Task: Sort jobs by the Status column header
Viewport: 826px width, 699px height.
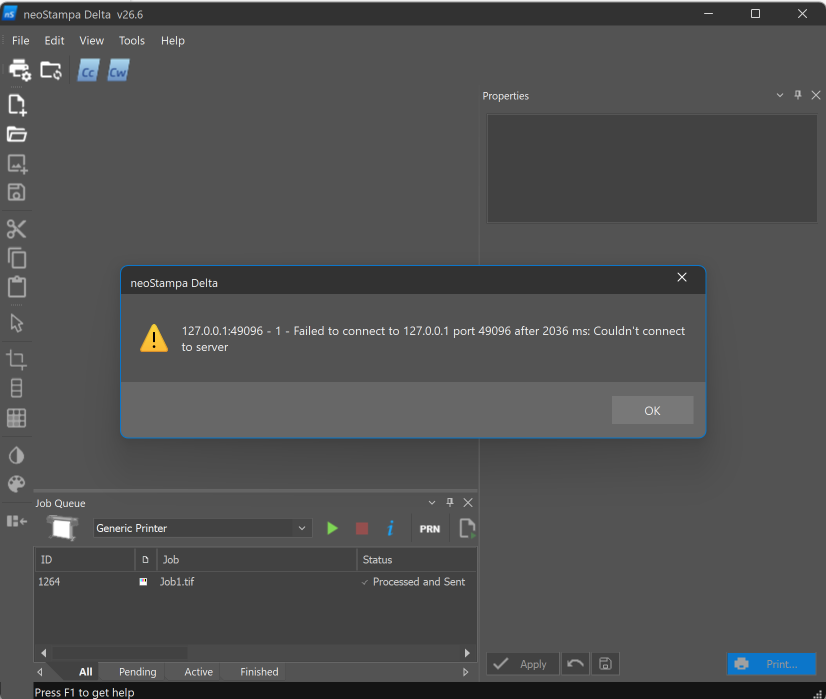Action: point(417,559)
